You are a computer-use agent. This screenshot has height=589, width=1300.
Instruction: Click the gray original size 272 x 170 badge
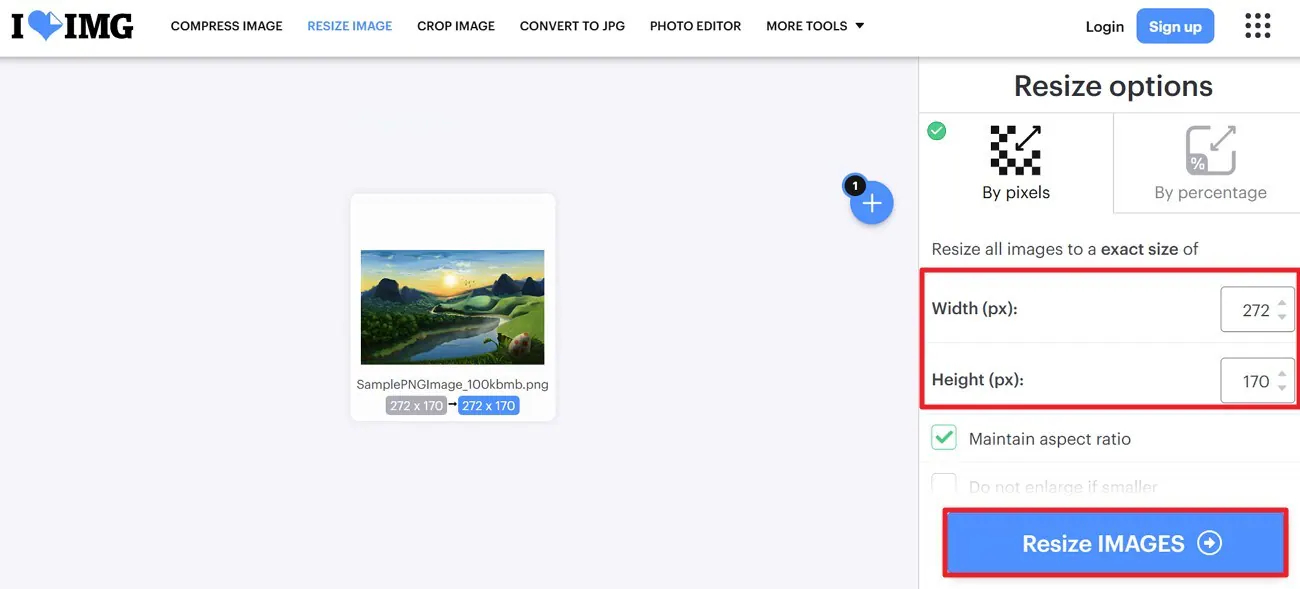point(416,406)
